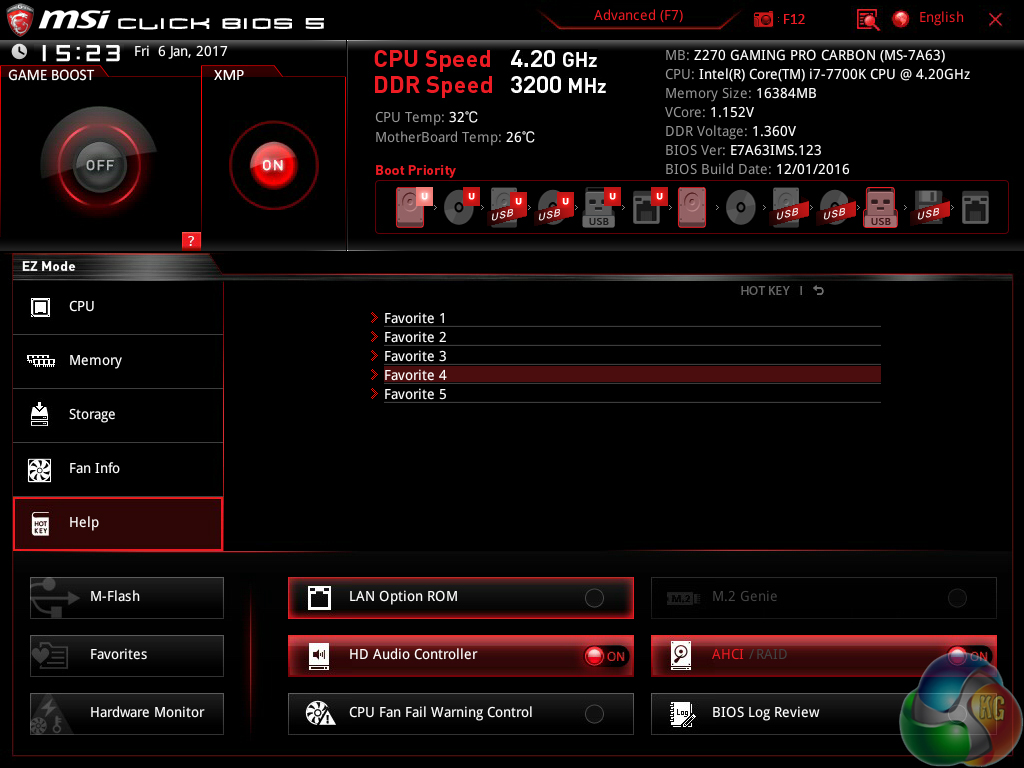Expand the Favorite 3 entry
The height and width of the screenshot is (768, 1024).
[x=415, y=356]
